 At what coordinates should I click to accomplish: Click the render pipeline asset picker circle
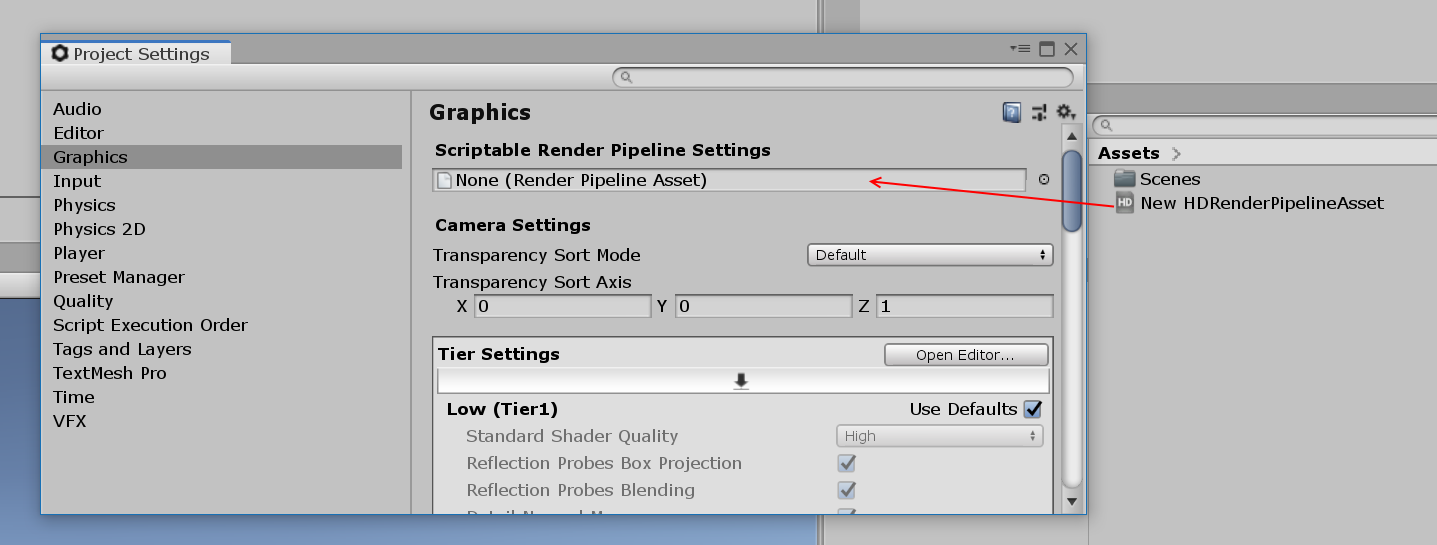(1044, 180)
